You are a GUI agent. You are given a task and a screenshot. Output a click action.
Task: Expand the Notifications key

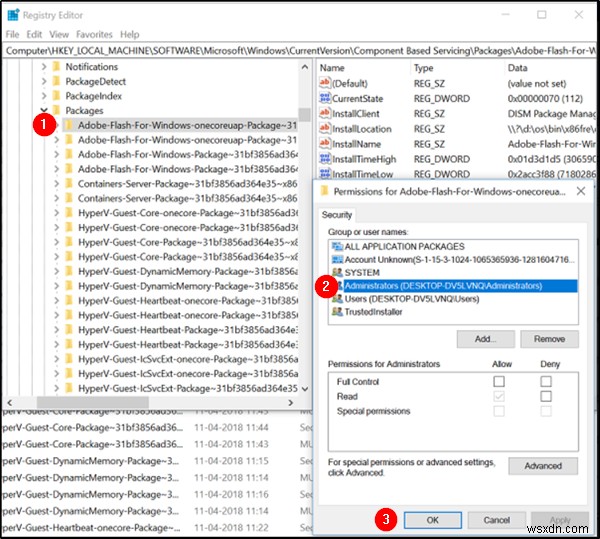(44, 67)
